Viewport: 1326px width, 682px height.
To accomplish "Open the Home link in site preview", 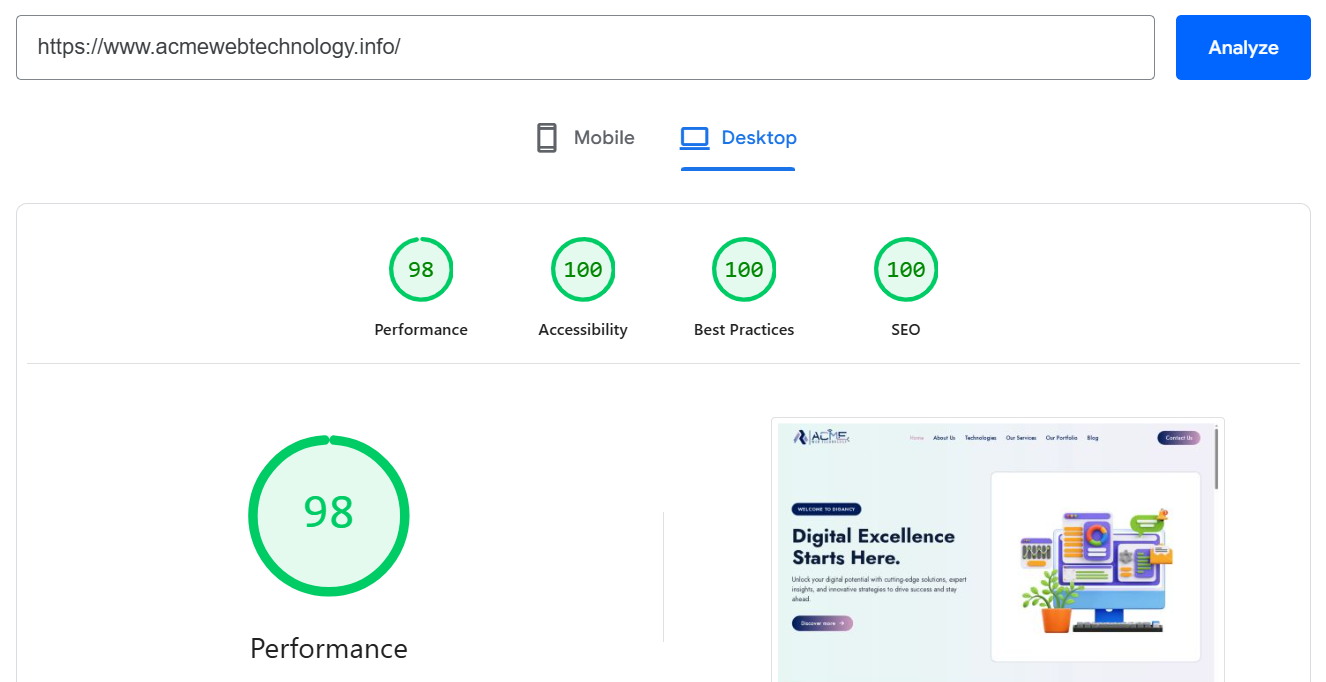I will [917, 438].
